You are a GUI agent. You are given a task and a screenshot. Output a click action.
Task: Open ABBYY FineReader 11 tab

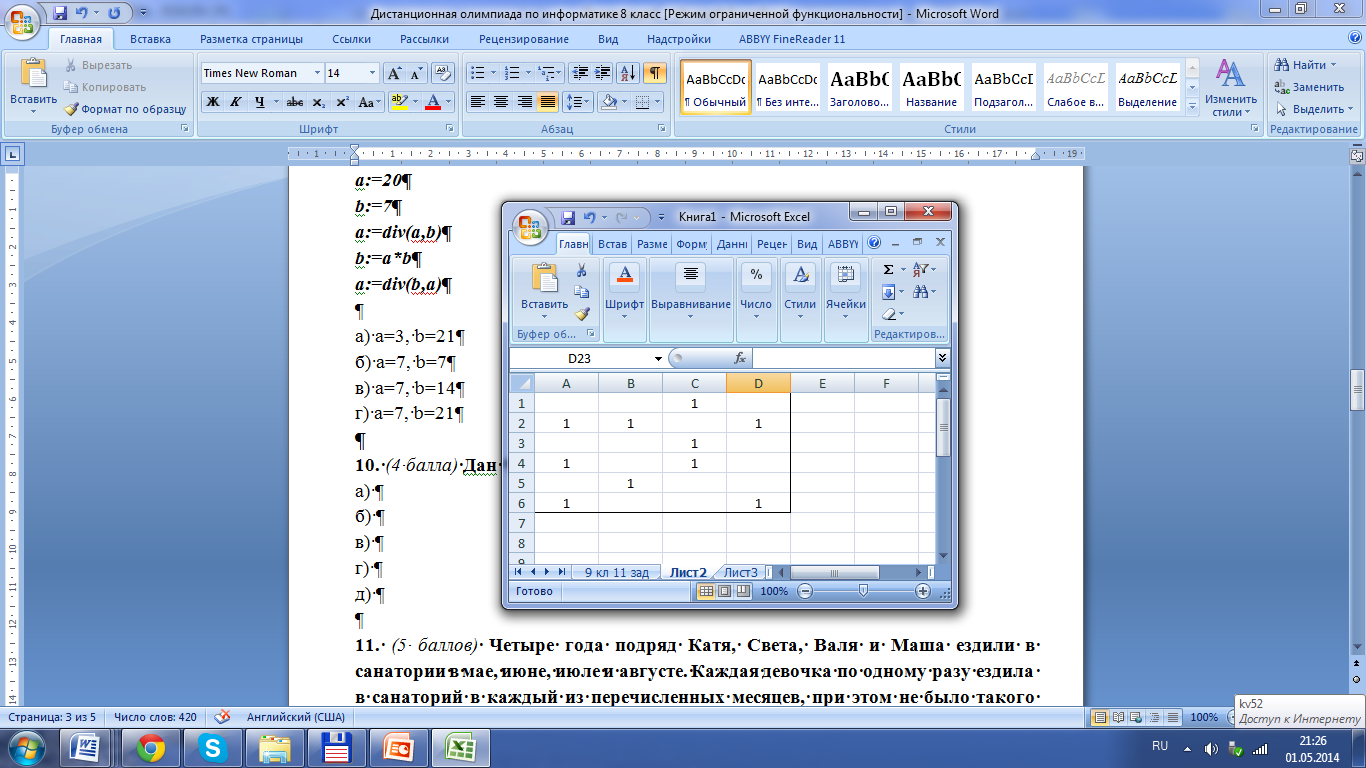[x=792, y=39]
